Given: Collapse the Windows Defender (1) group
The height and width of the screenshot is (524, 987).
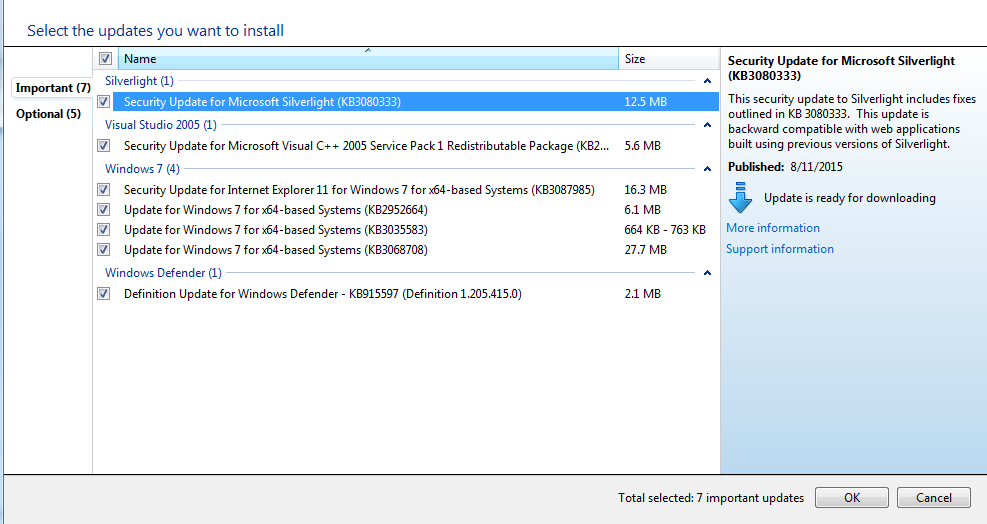Looking at the screenshot, I should point(707,273).
